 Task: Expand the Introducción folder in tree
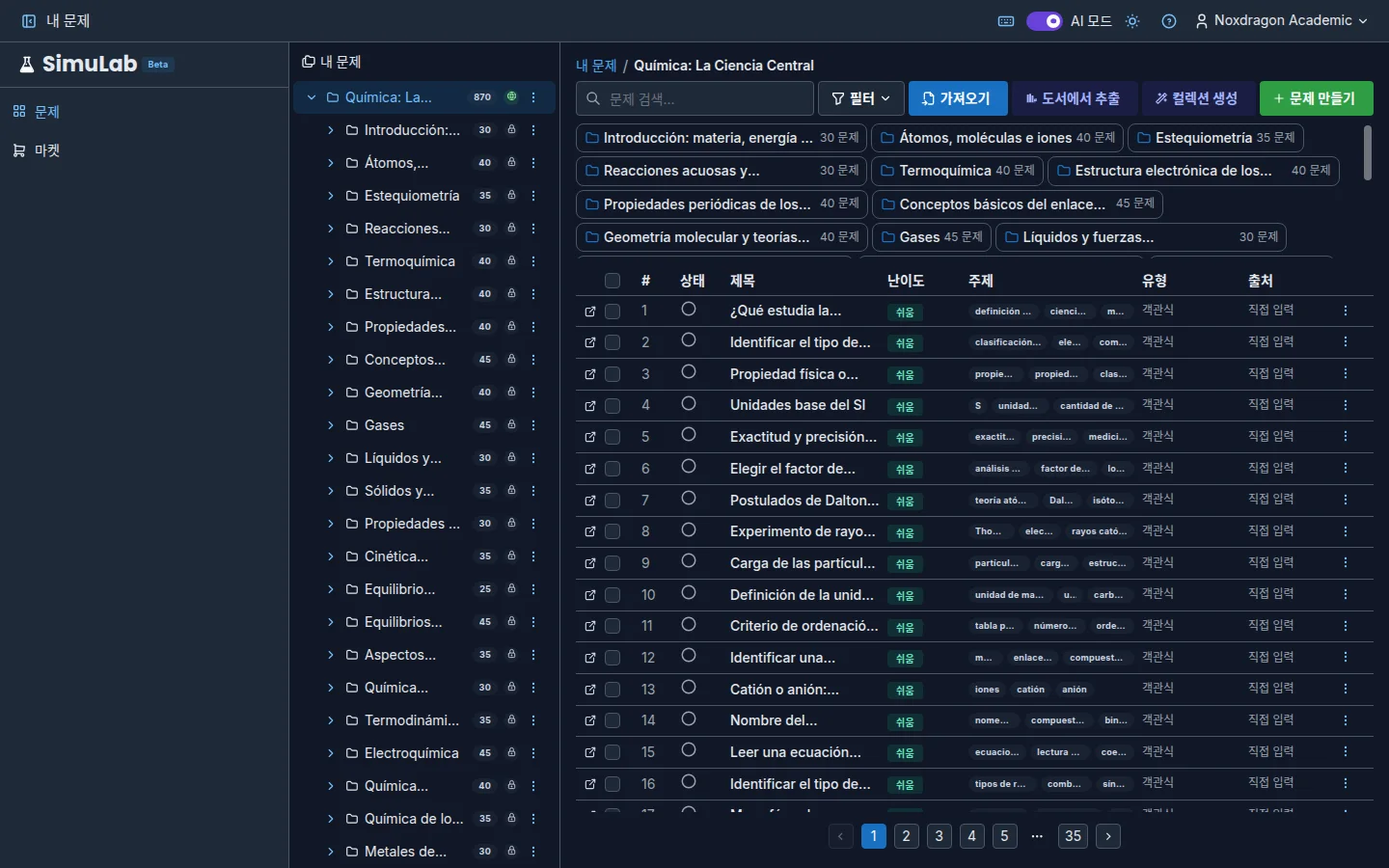[x=331, y=130]
